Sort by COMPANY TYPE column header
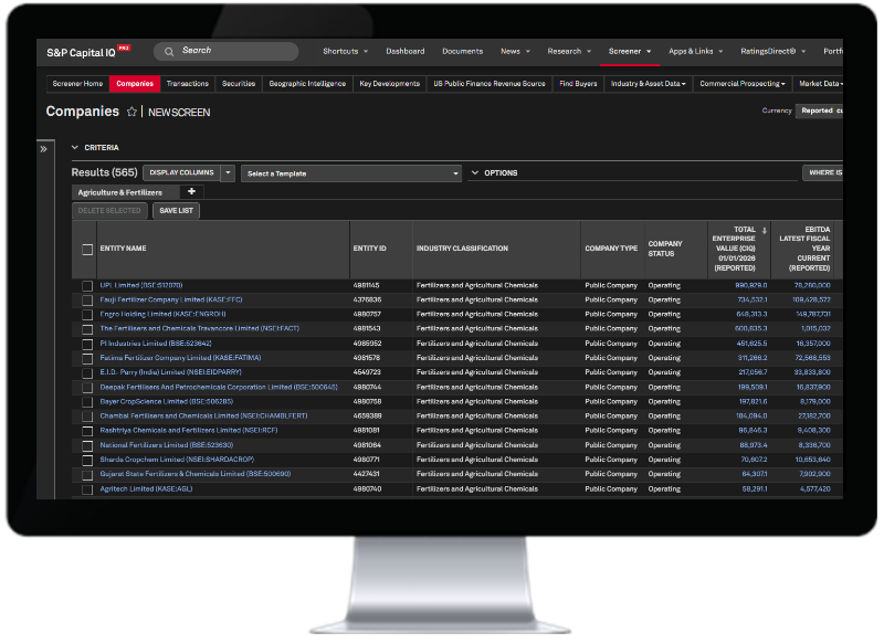This screenshot has width=884, height=643. [x=611, y=249]
